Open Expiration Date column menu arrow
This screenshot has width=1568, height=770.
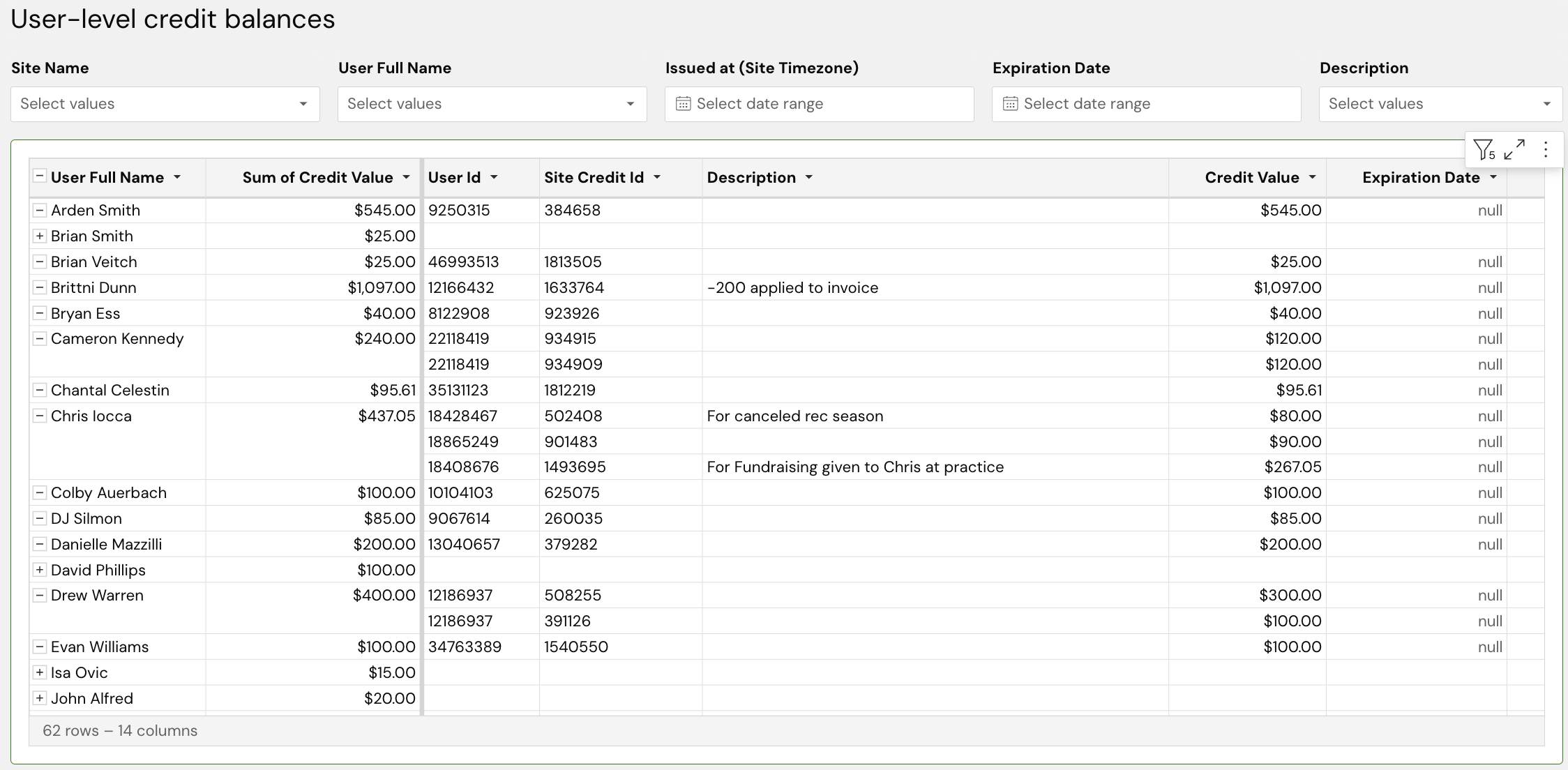(x=1493, y=177)
